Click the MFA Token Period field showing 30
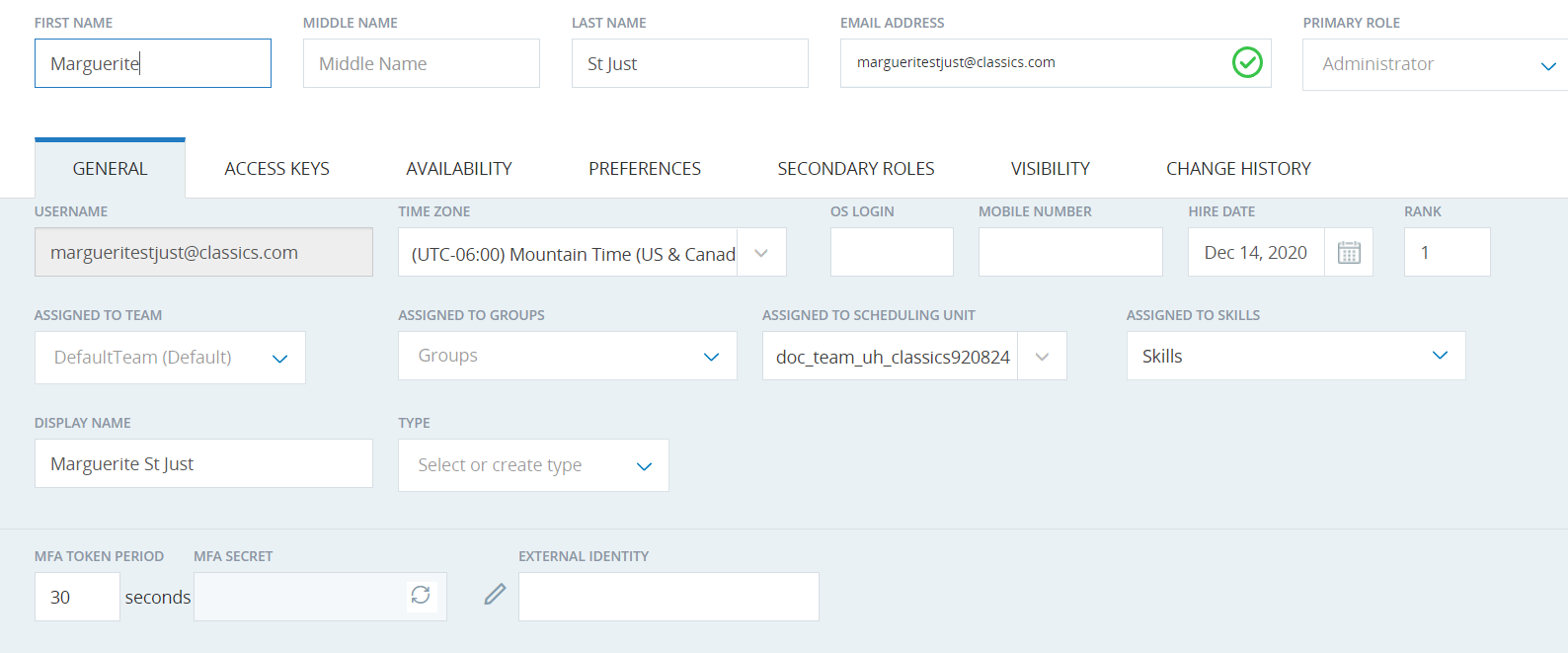Viewport: 1568px width, 653px height. click(77, 597)
